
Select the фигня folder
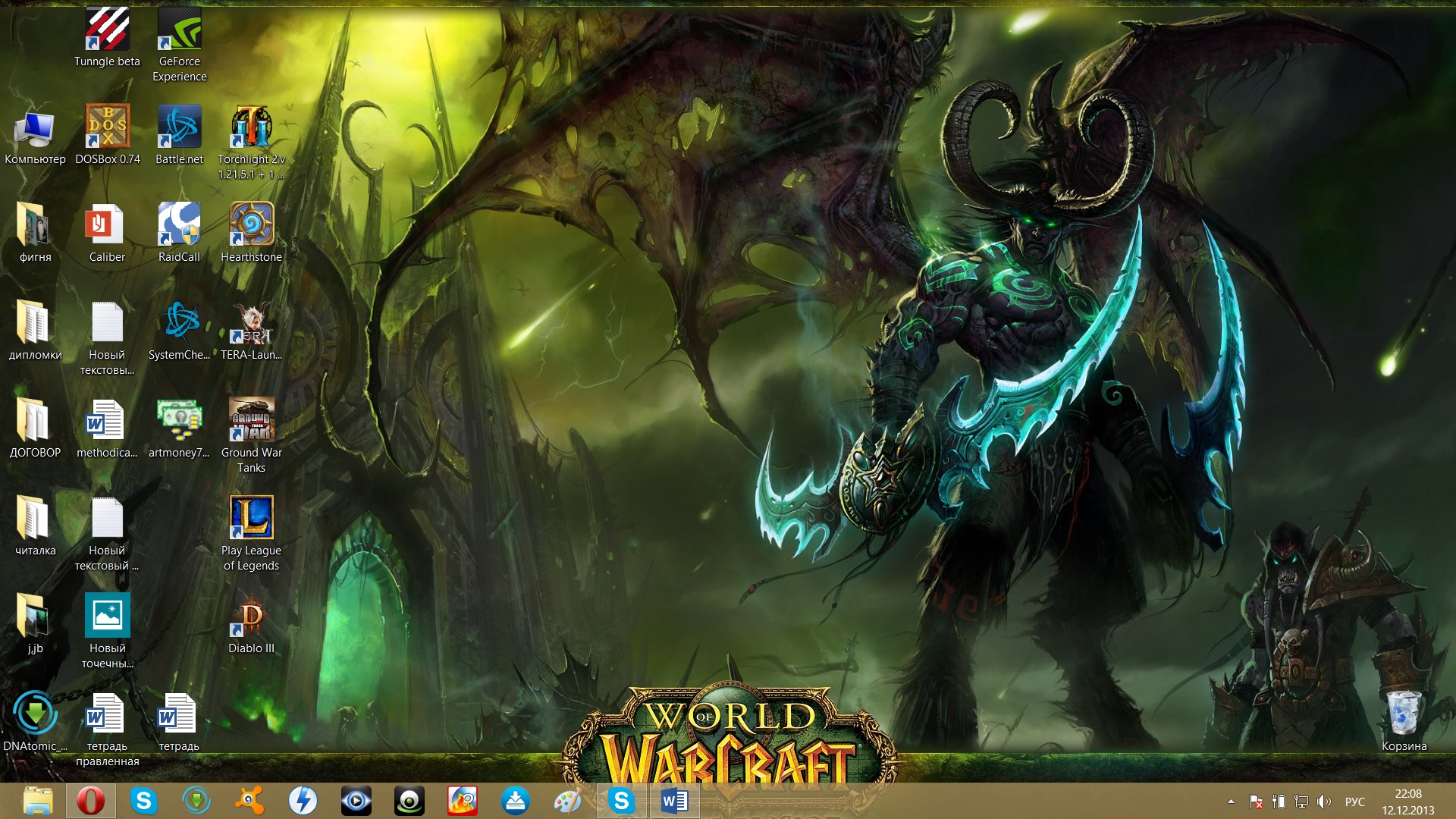click(x=35, y=233)
